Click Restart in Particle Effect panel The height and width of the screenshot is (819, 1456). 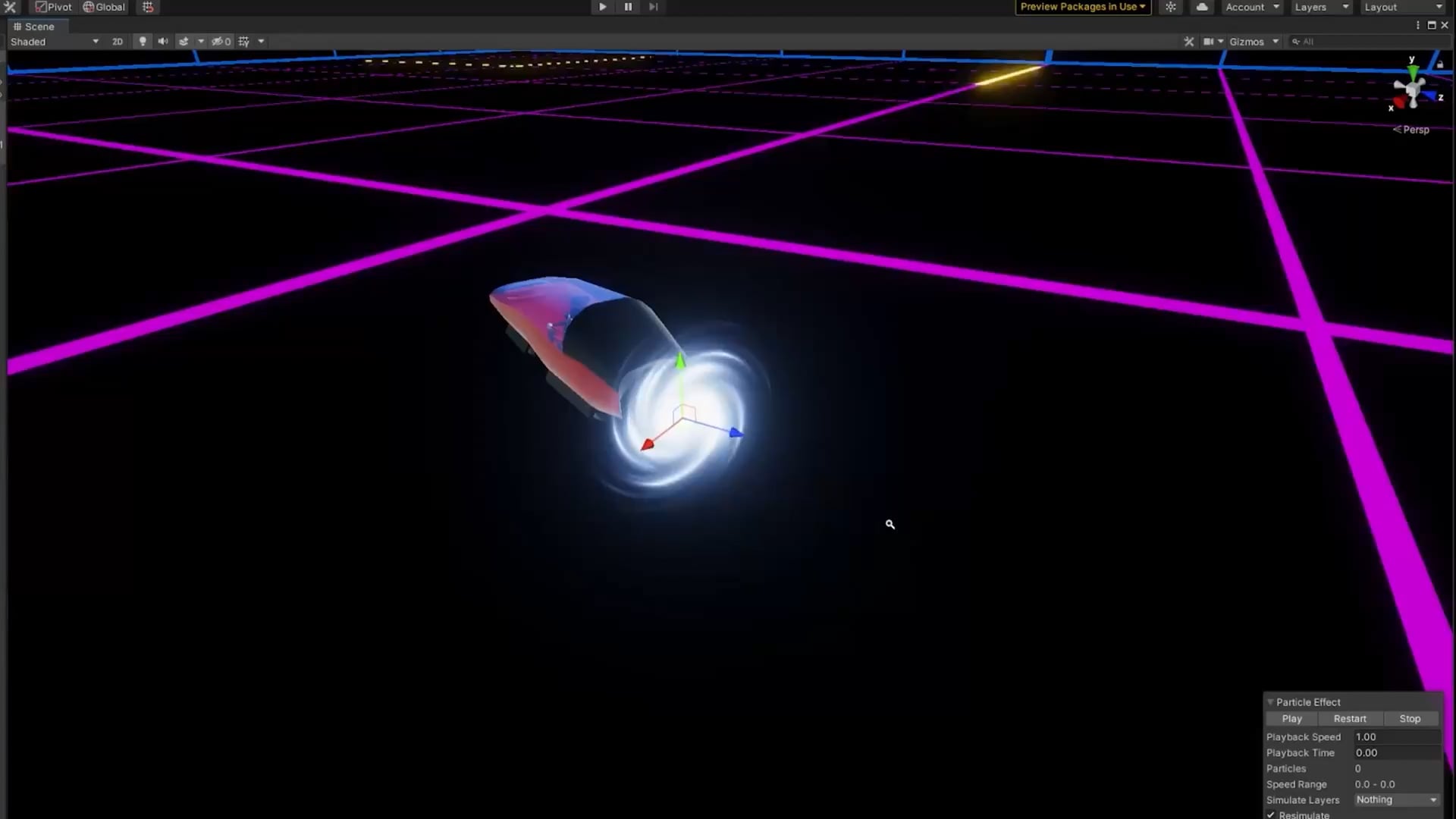[1350, 719]
